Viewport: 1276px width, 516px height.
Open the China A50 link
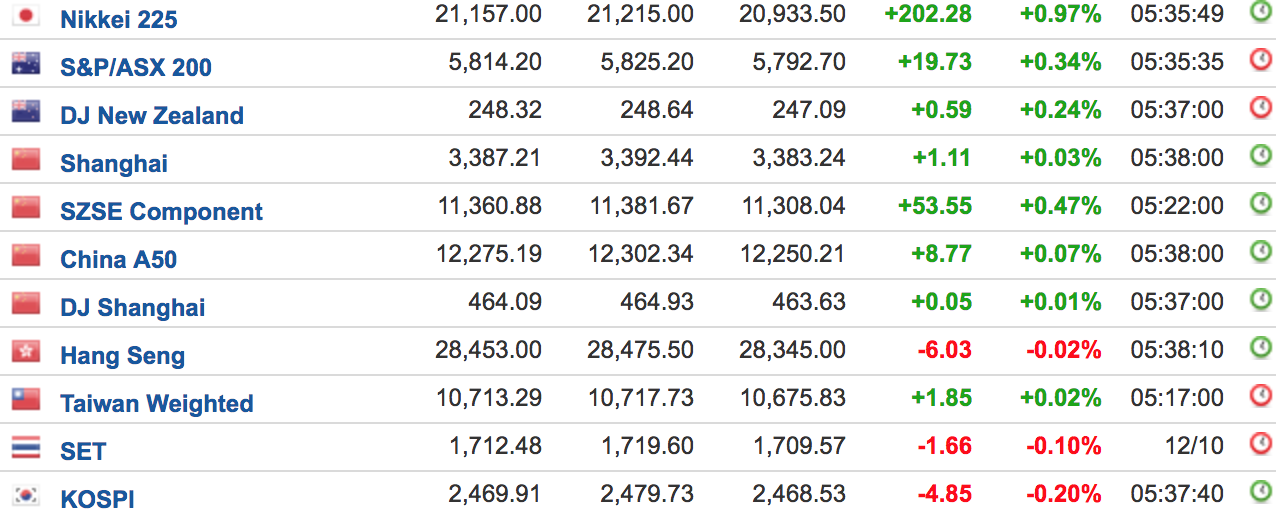119,260
